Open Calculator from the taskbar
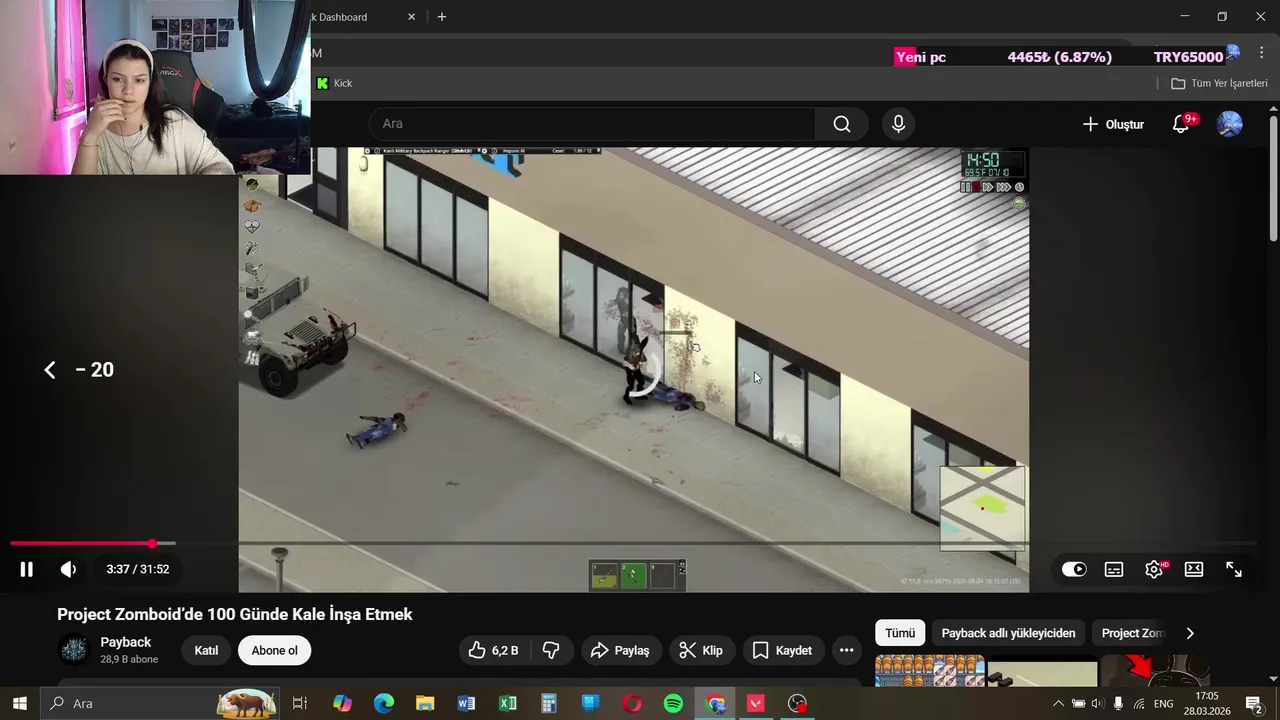The height and width of the screenshot is (720, 1280). pos(549,703)
